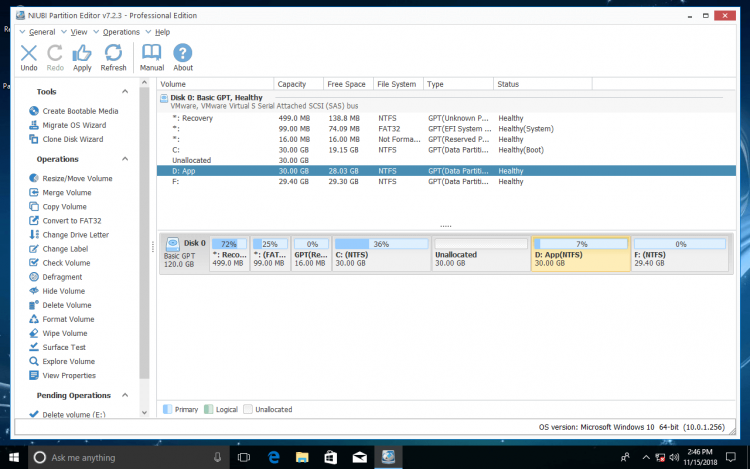The image size is (750, 469).
Task: Select Delete Volume operation
Action: (x=60, y=305)
